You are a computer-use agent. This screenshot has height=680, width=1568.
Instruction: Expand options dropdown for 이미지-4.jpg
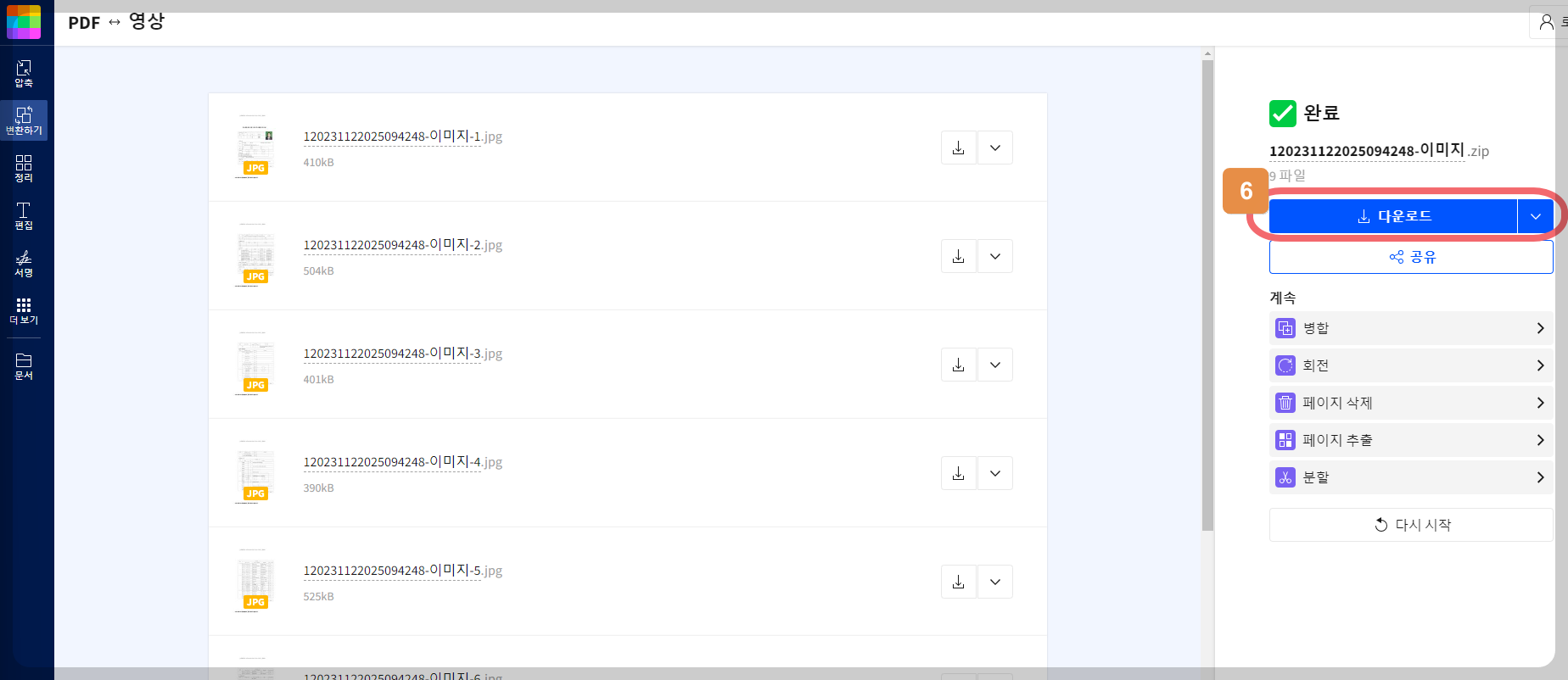(995, 473)
